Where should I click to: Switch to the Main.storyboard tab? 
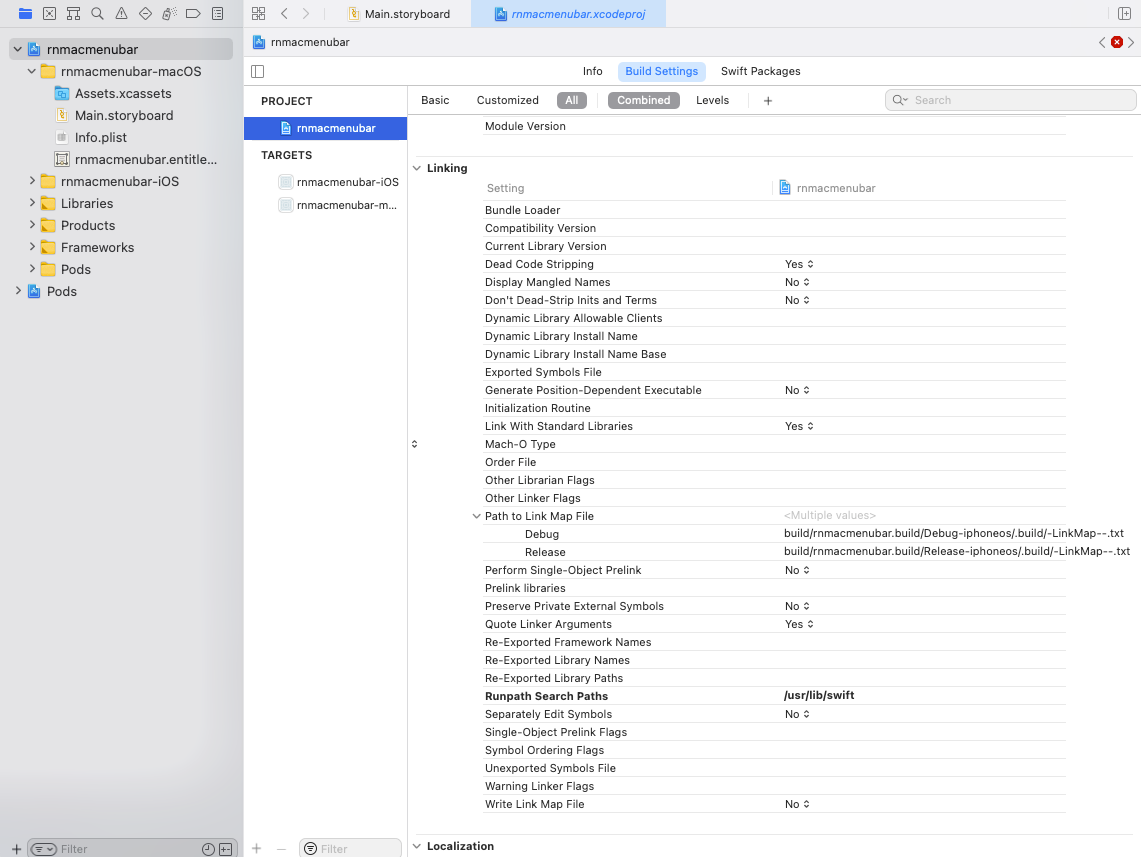399,14
